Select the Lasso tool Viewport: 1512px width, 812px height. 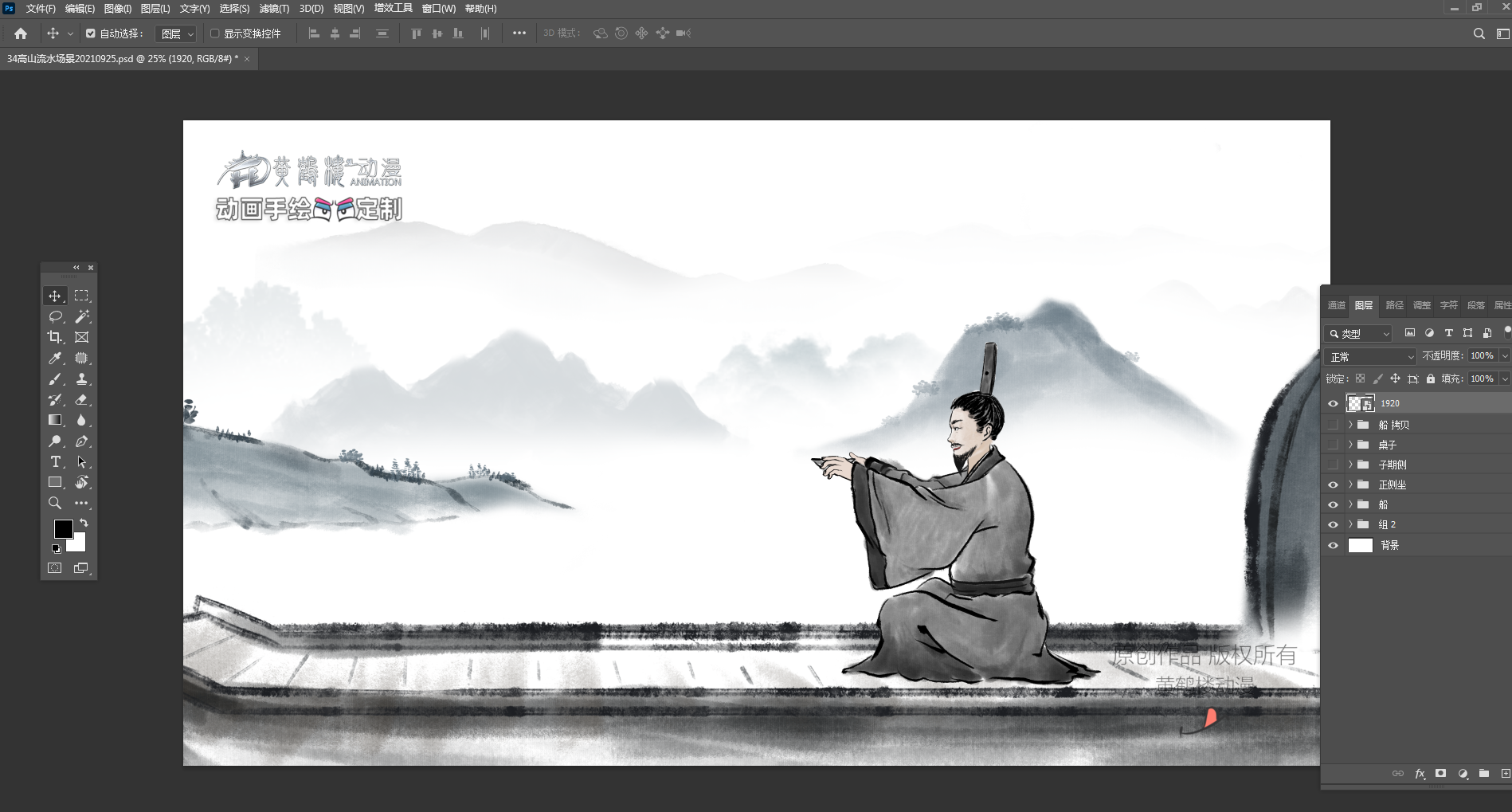pyautogui.click(x=54, y=316)
